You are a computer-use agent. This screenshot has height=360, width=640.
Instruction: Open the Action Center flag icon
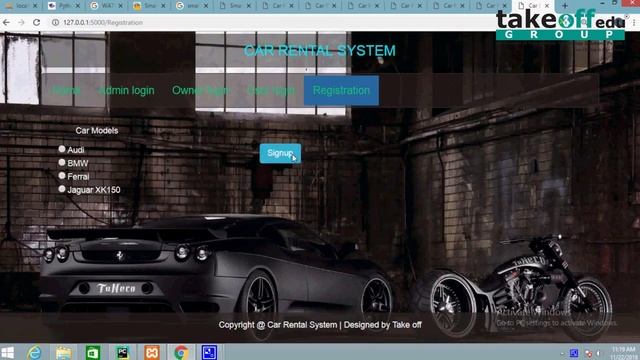click(588, 353)
